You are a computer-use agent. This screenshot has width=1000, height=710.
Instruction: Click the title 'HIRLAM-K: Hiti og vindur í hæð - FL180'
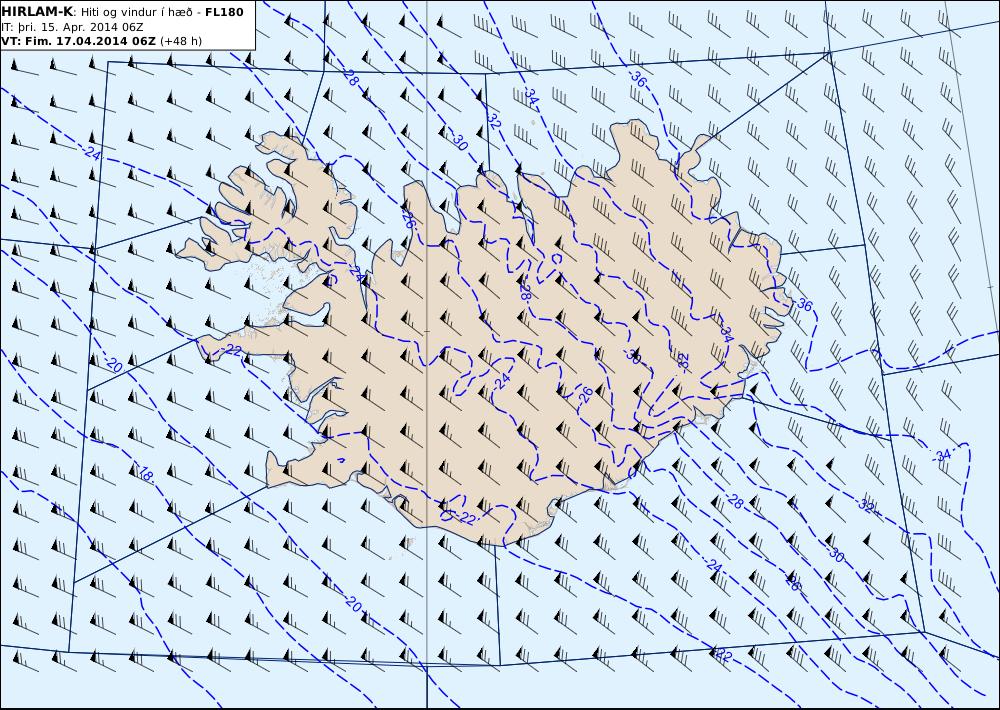(x=122, y=12)
